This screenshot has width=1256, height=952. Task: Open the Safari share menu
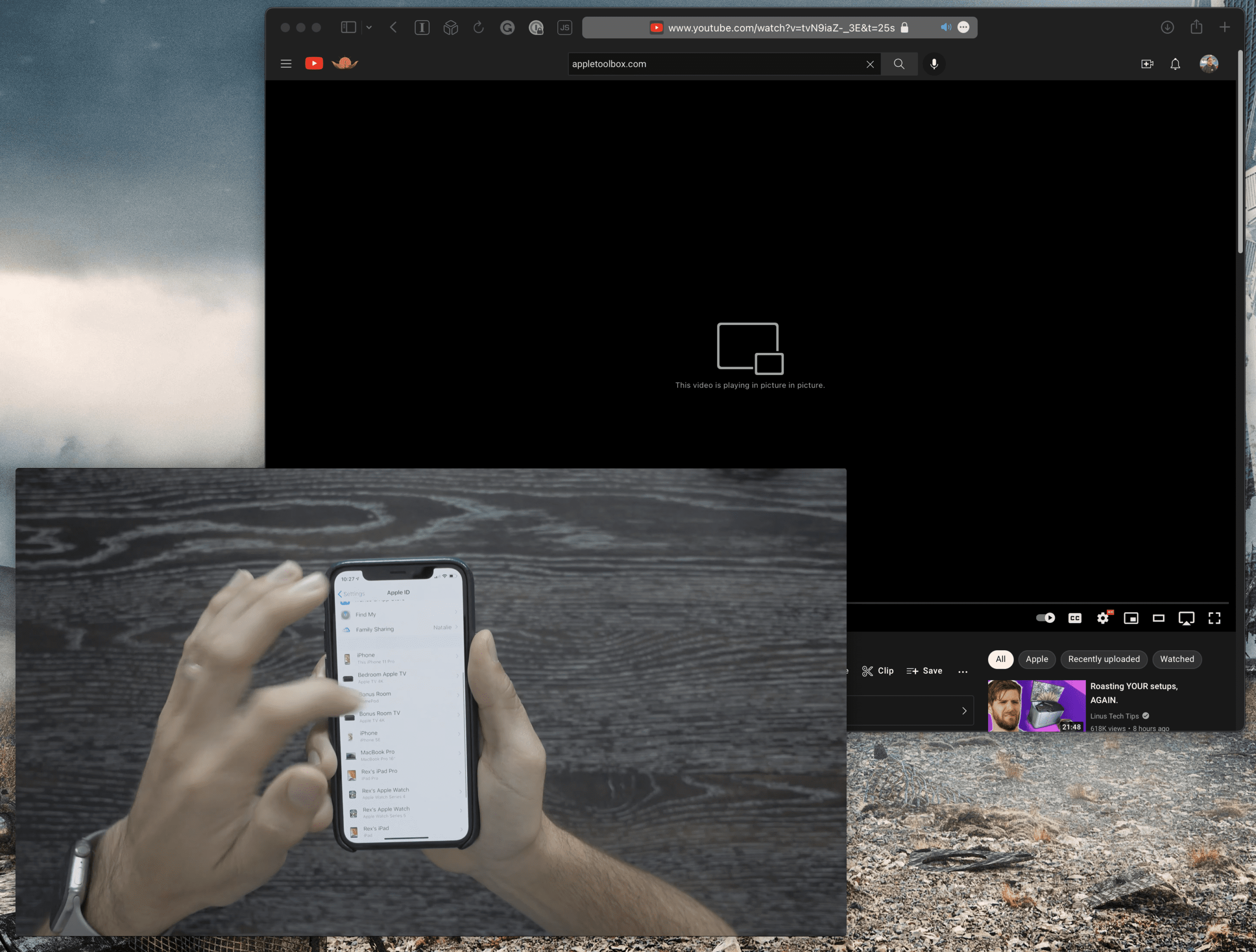pos(1196,26)
